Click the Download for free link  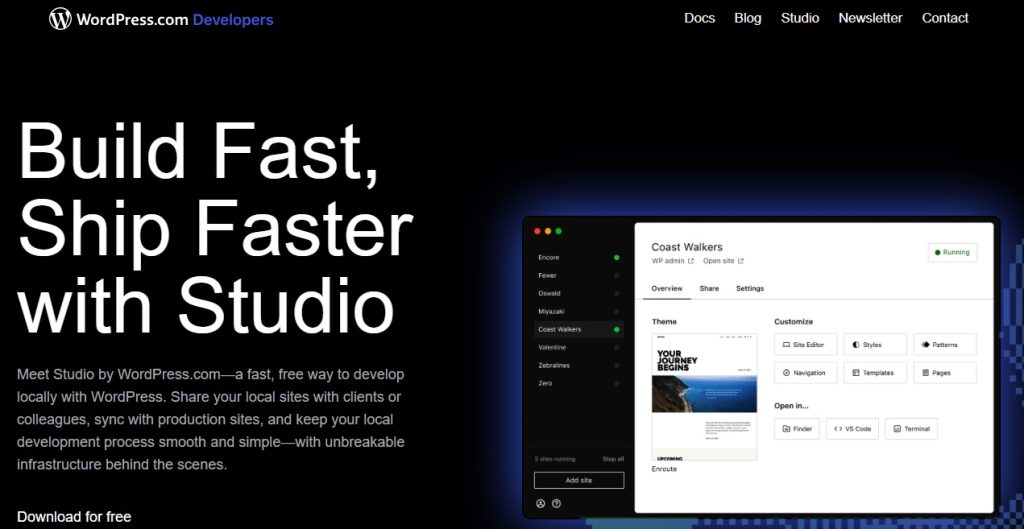(74, 516)
